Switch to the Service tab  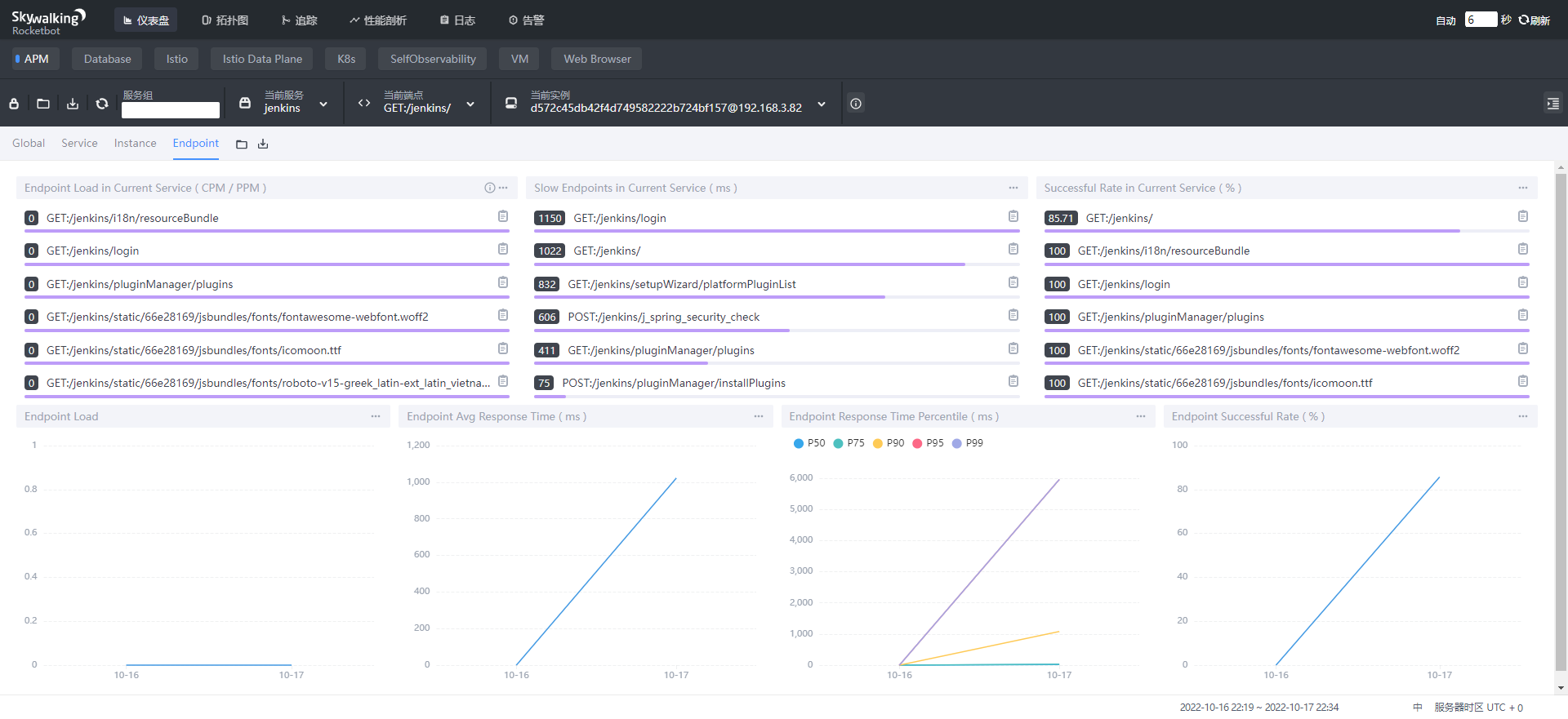79,143
